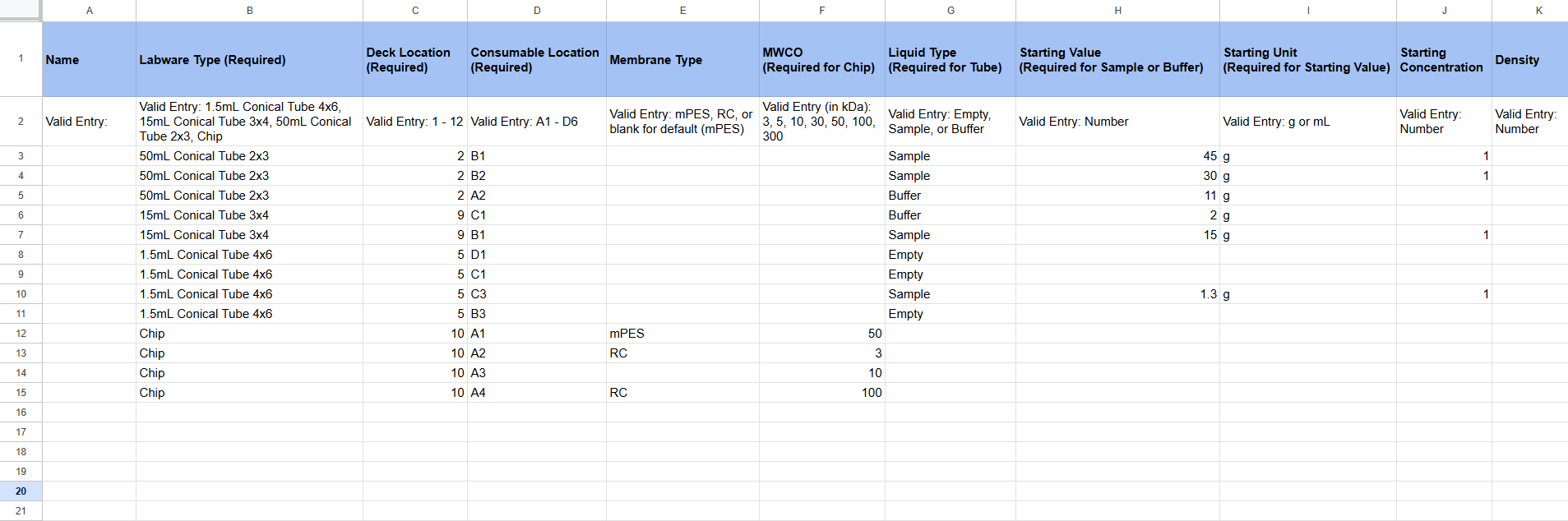Select row 12 header
The image size is (1568, 521).
21,334
